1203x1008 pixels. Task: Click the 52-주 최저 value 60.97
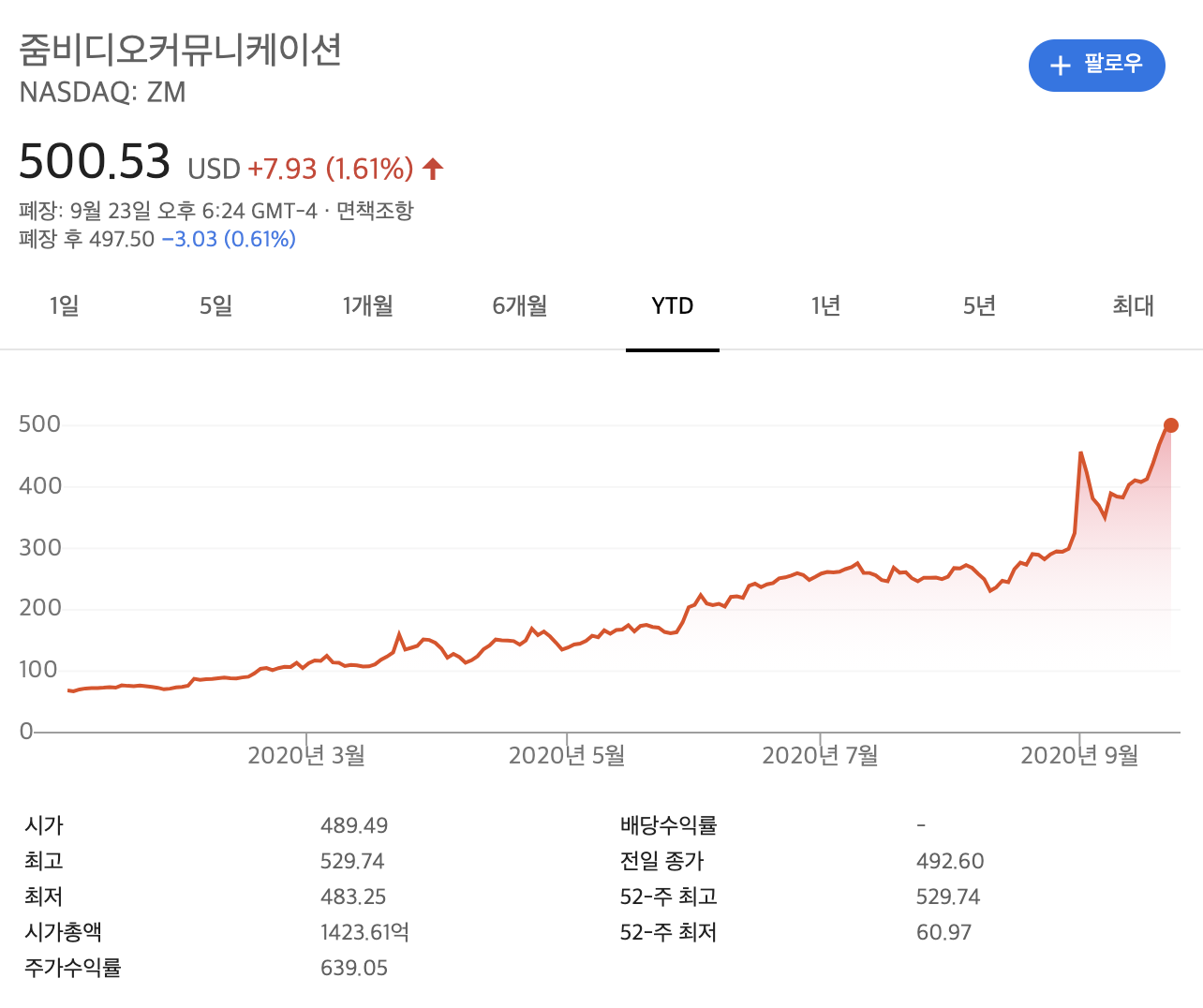point(944,932)
